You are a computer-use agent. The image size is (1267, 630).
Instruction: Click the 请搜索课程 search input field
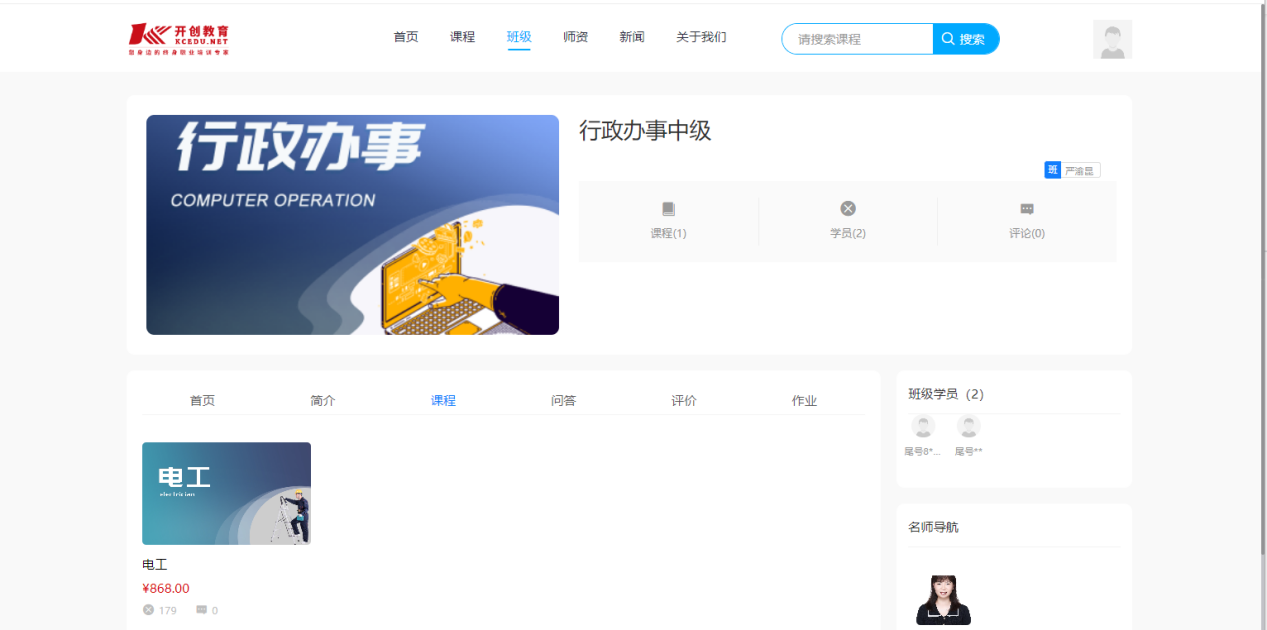(858, 39)
